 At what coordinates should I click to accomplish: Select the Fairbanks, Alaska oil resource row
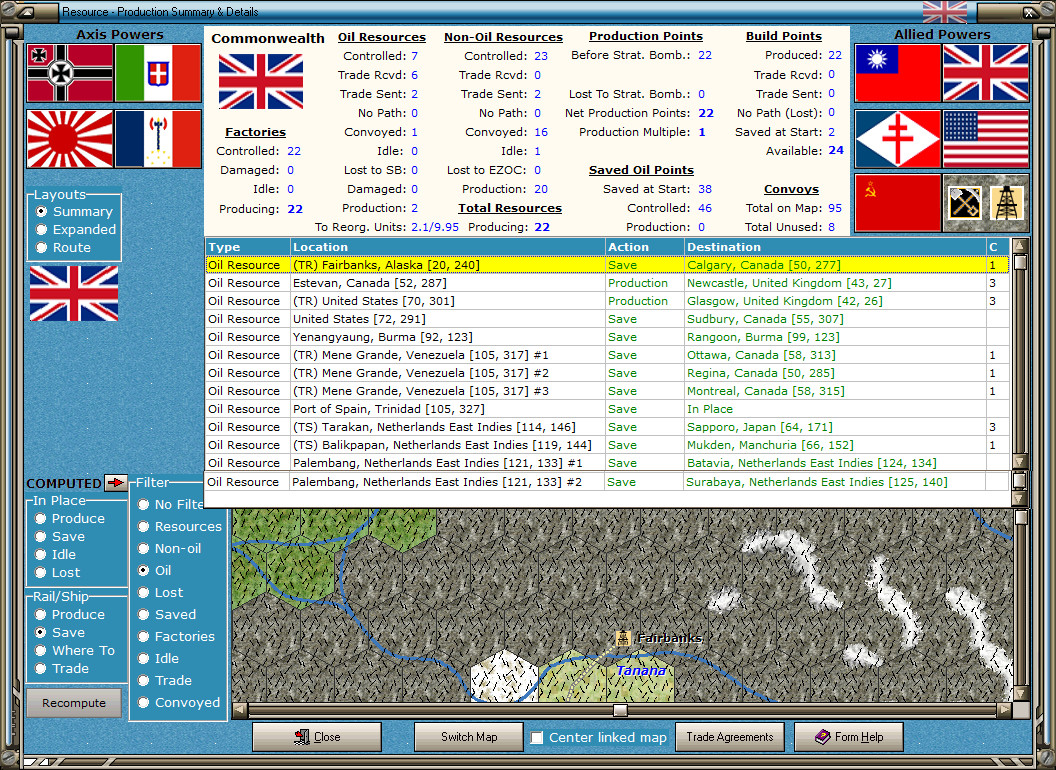607,265
